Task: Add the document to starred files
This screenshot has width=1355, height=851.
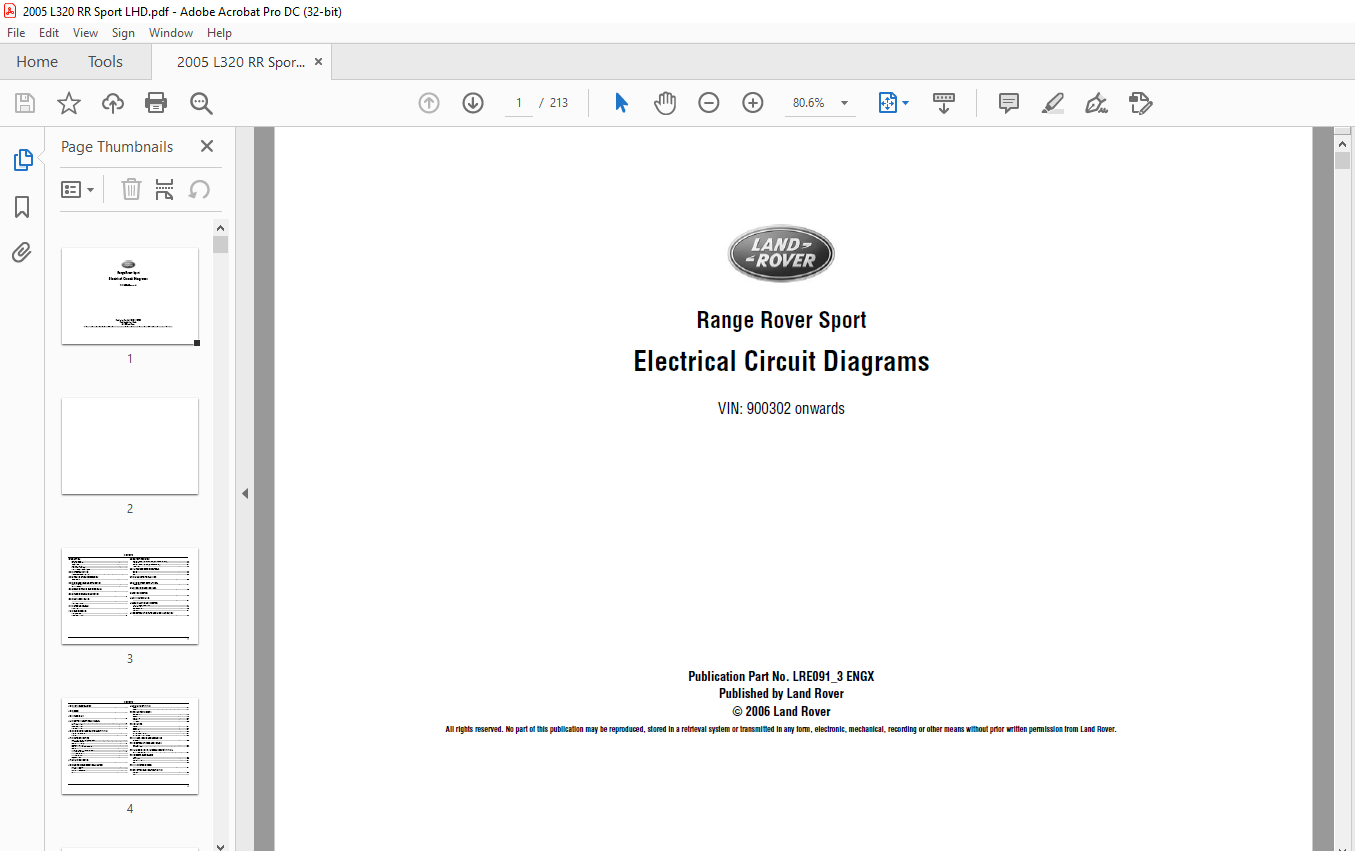Action: click(x=68, y=103)
